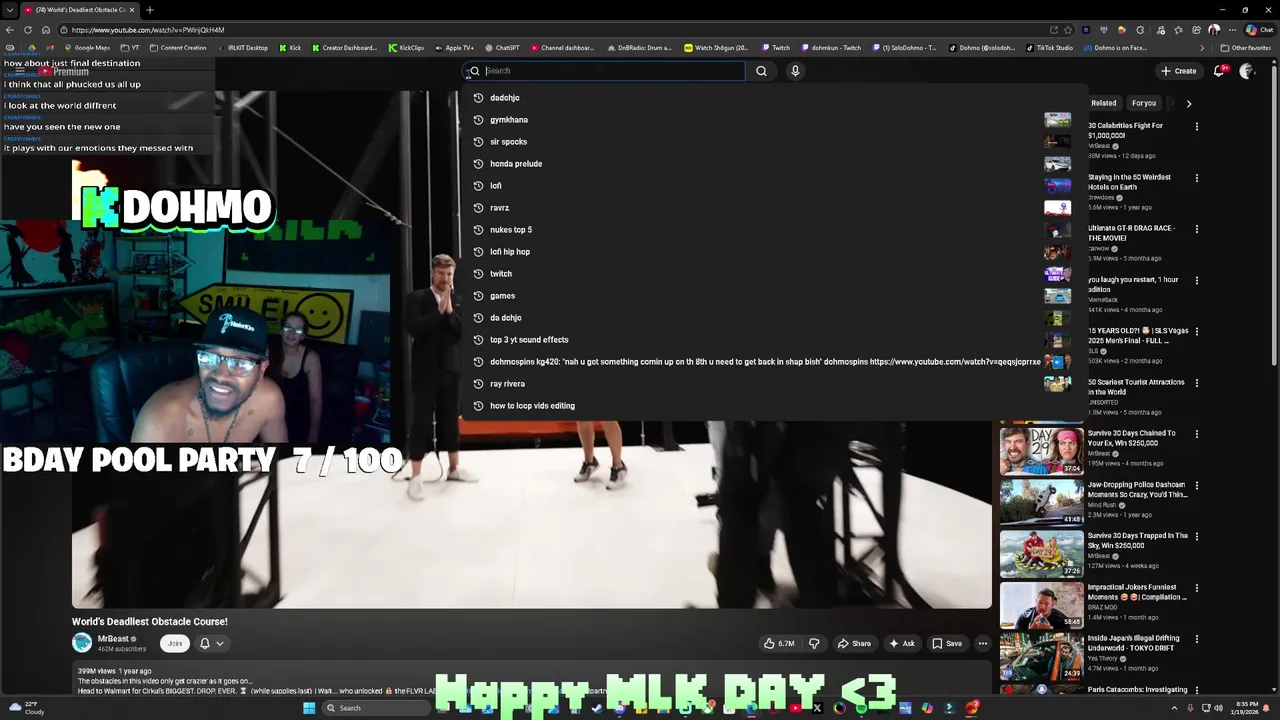Image resolution: width=1280 pixels, height=720 pixels.
Task: Choose 'twitch' search suggestion
Action: point(501,274)
